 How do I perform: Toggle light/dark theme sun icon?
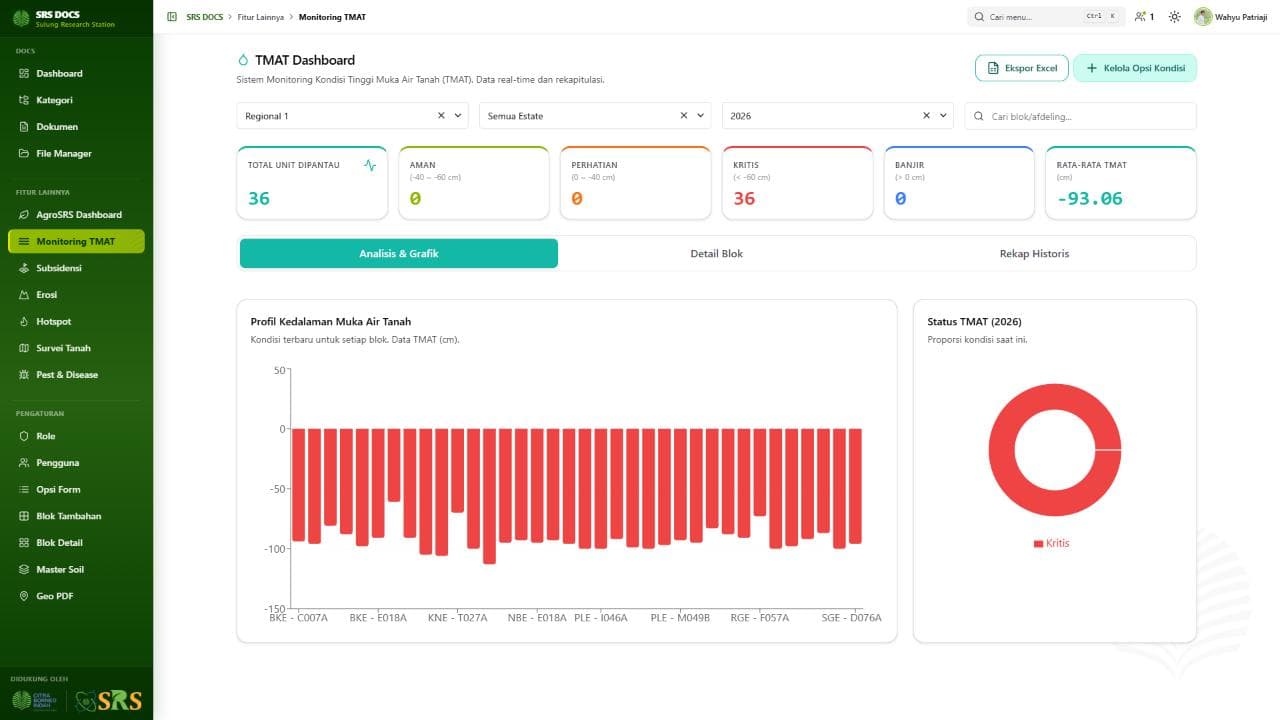[x=1174, y=17]
